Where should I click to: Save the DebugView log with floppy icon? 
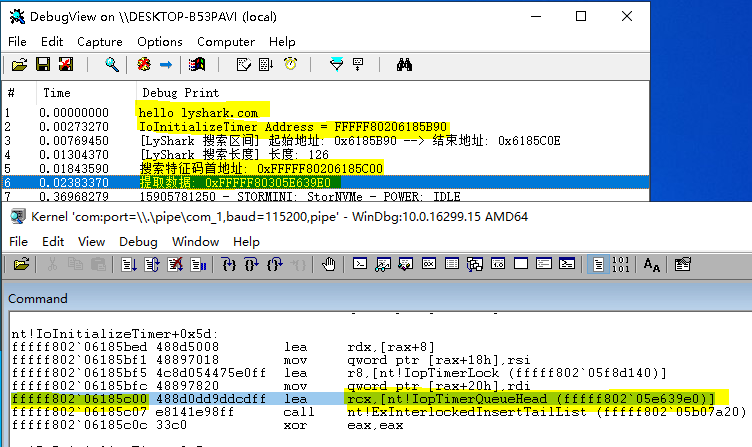[x=43, y=64]
